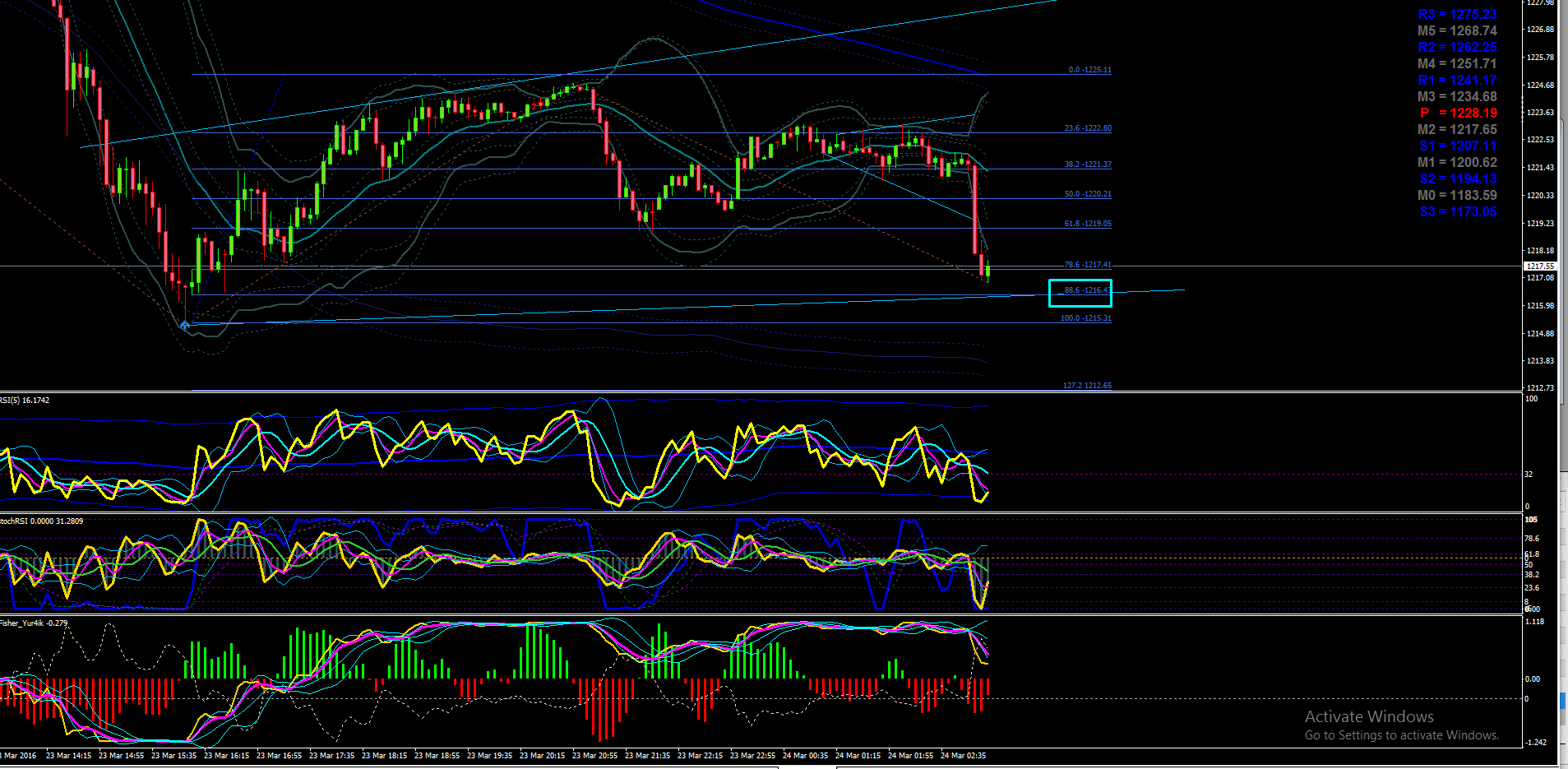This screenshot has width=1568, height=769.
Task: Click the M3 = 1234.68 midpoint label
Action: tap(1457, 97)
